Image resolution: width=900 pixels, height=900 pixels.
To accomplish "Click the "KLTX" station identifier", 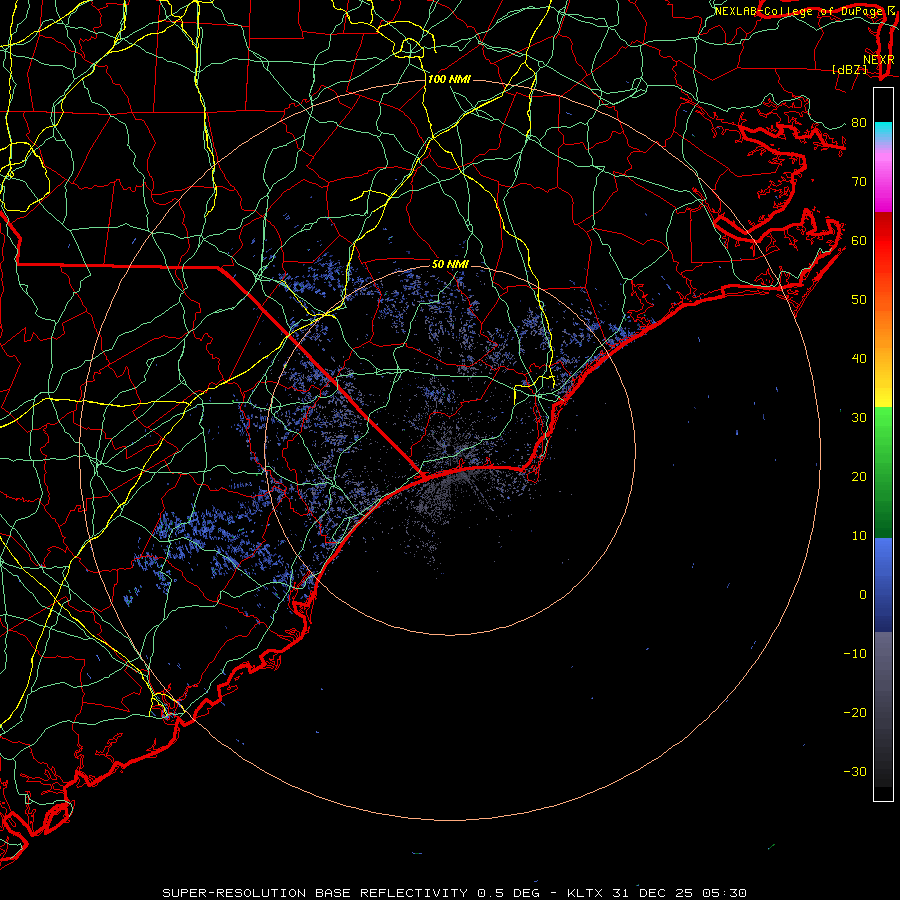I will click(585, 893).
